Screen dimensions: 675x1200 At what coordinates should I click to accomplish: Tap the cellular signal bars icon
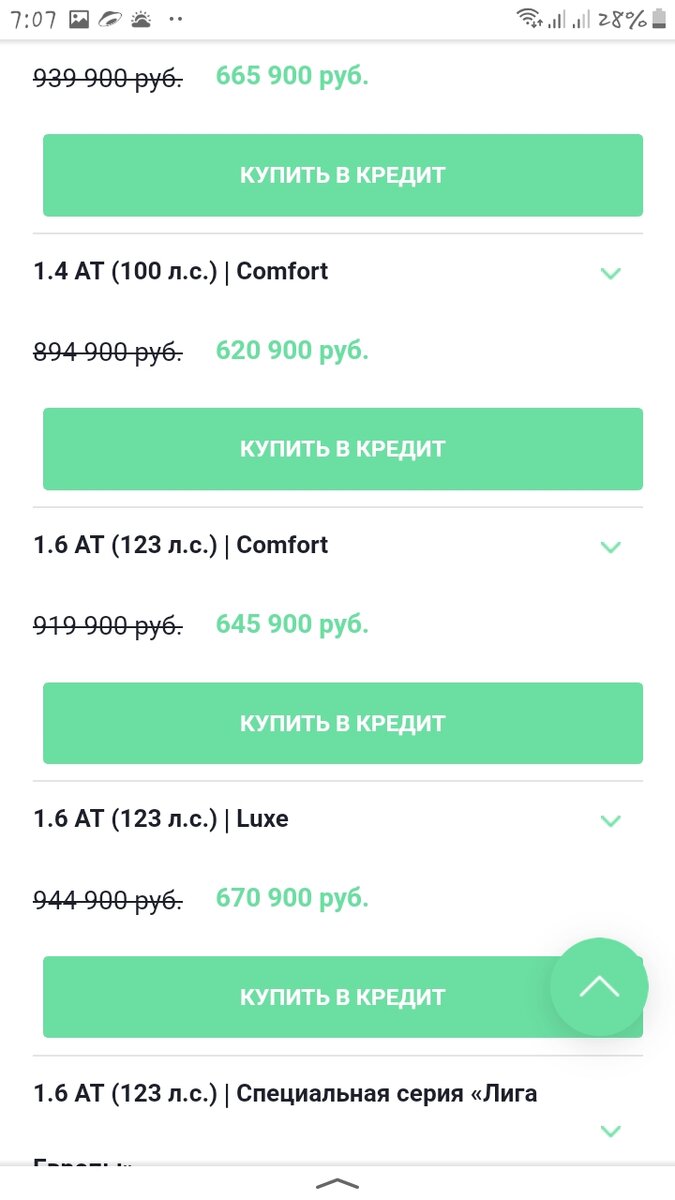(x=557, y=18)
